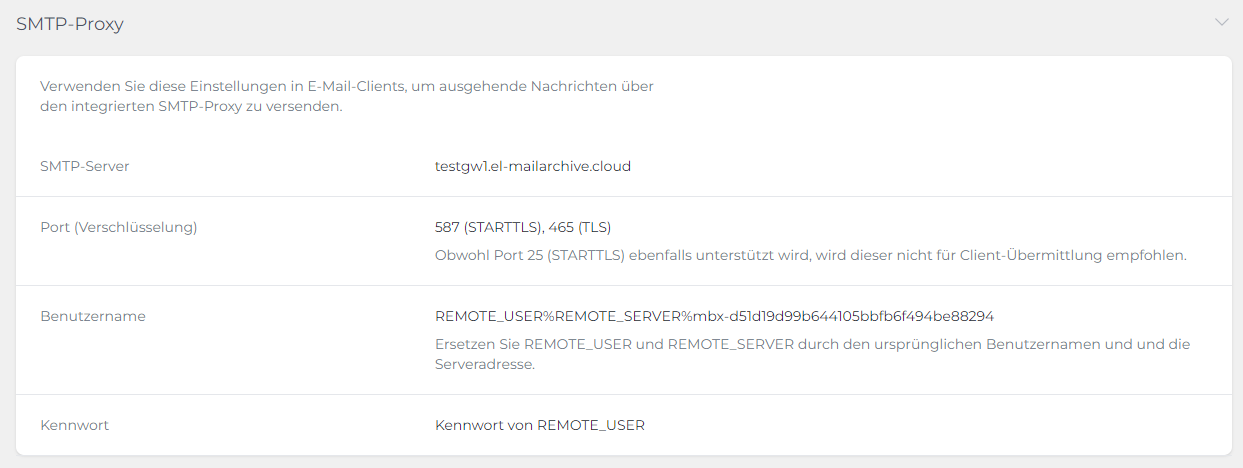The width and height of the screenshot is (1243, 468).
Task: Select the intro line mentioning E-Mail-Clients
Action: 346,86
